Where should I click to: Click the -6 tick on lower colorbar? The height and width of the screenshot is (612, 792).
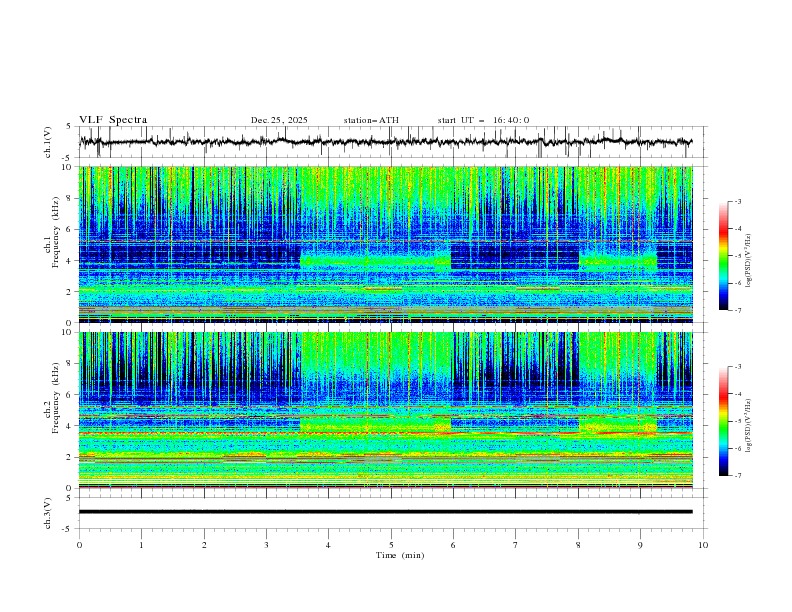(x=737, y=448)
